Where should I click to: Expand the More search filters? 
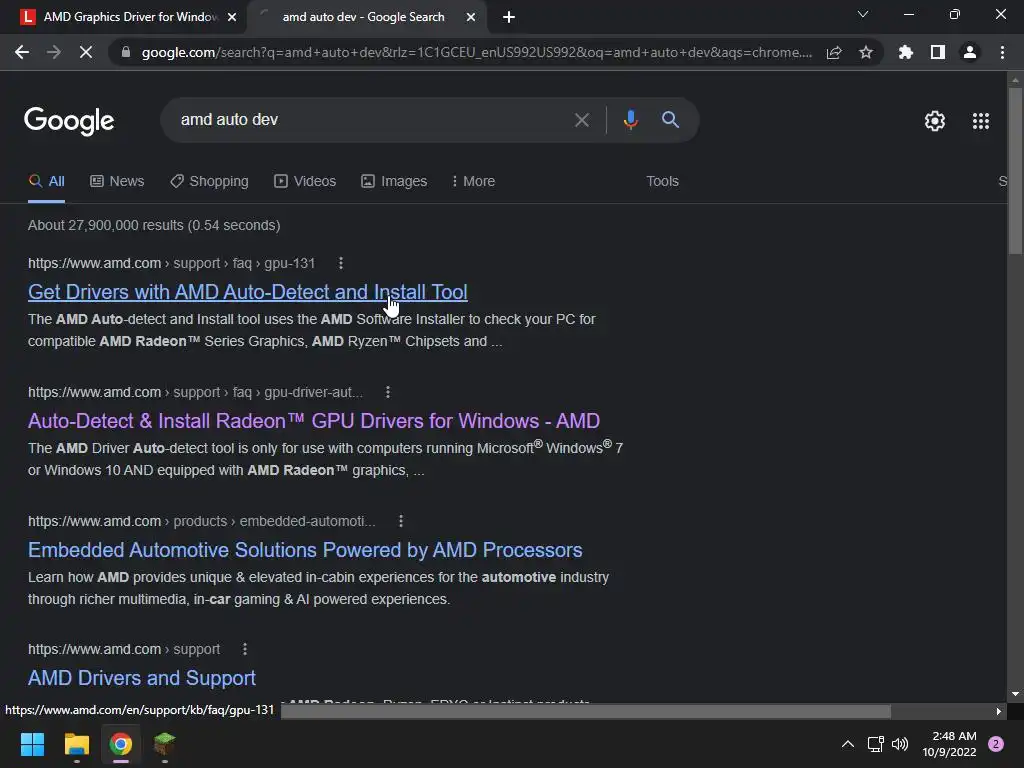click(473, 182)
